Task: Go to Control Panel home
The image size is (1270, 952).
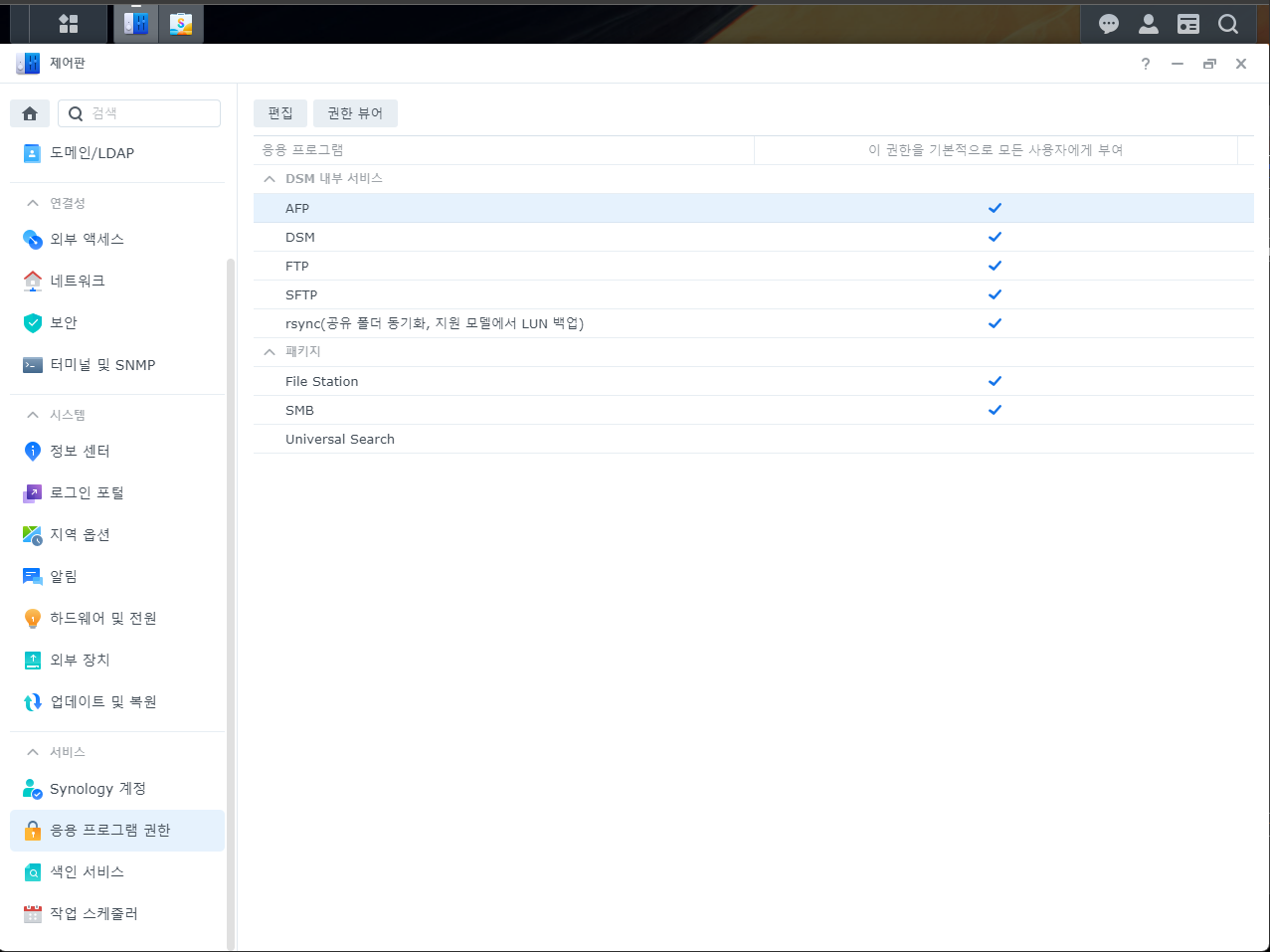Action: tap(30, 113)
